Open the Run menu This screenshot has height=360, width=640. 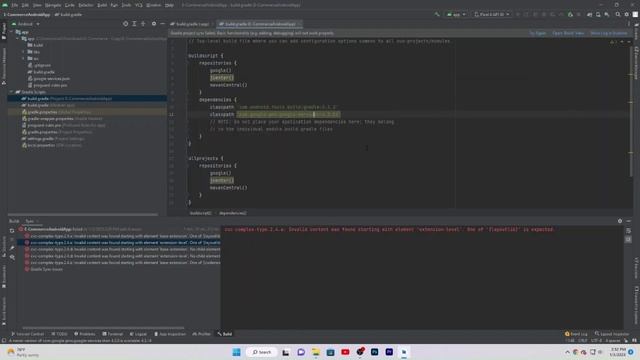coord(114,5)
